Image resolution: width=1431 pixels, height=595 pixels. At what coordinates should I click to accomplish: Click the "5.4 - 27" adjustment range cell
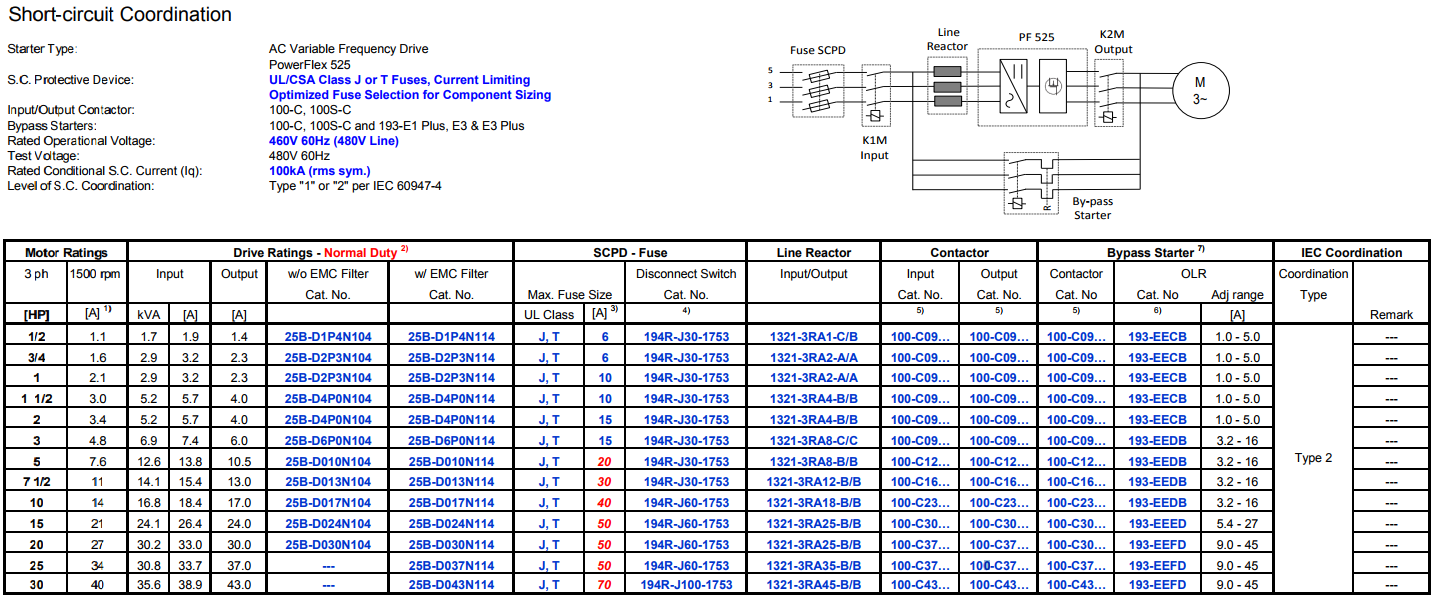(x=1236, y=524)
